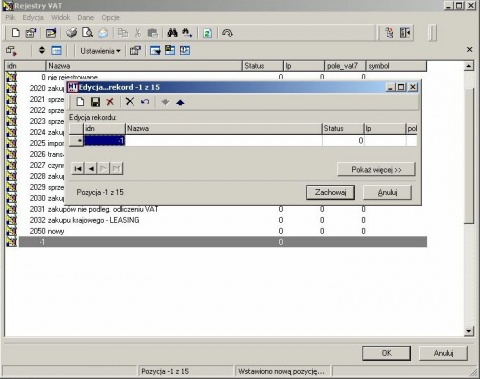Click the new document icon in main toolbar
Viewport: 480px width, 379px height.
click(16, 33)
